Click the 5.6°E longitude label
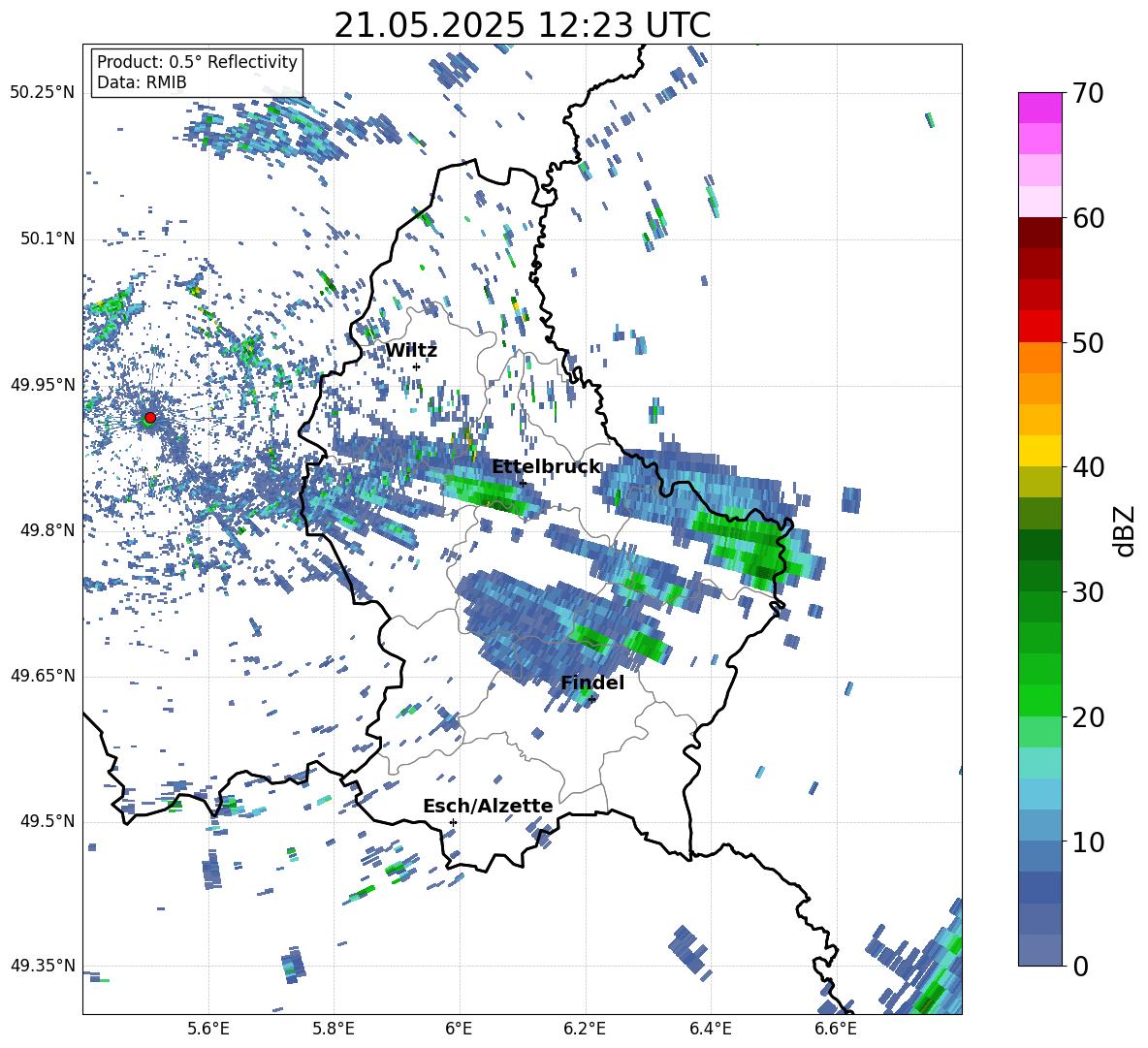Screen dimensions: 1148x1048 click(x=208, y=1029)
